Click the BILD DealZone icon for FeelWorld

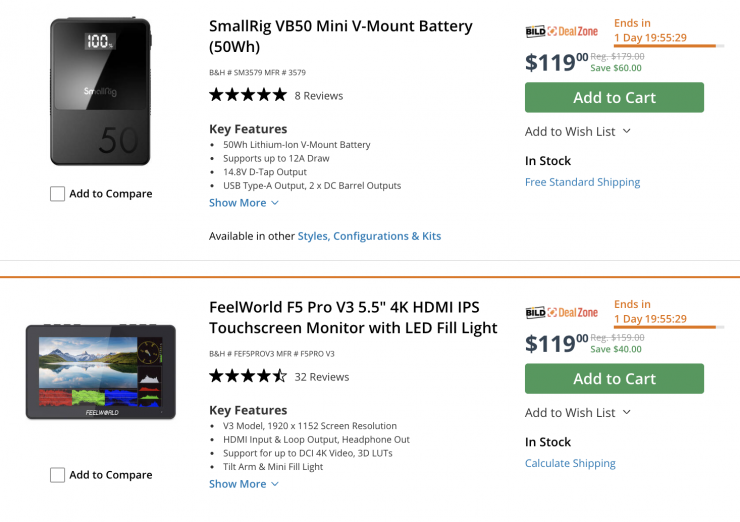[x=561, y=313]
